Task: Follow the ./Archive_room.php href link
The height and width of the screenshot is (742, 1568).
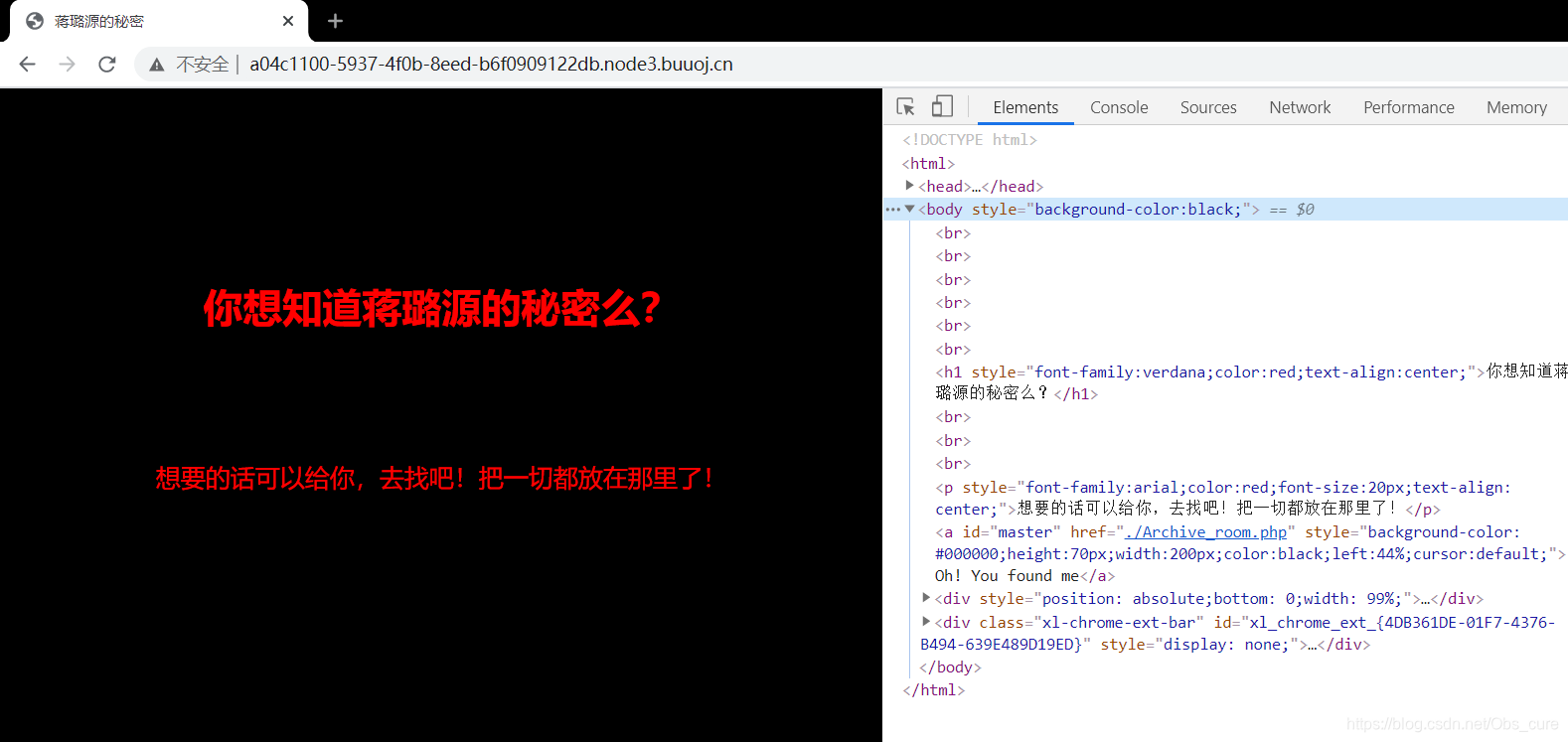Action: 1205,532
